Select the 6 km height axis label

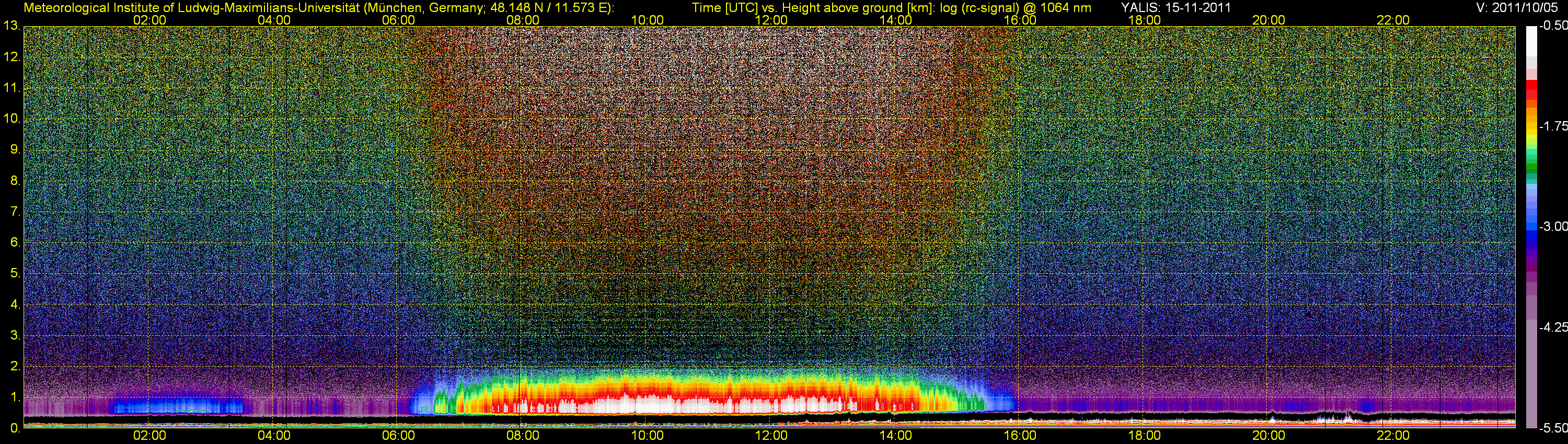[x=15, y=243]
